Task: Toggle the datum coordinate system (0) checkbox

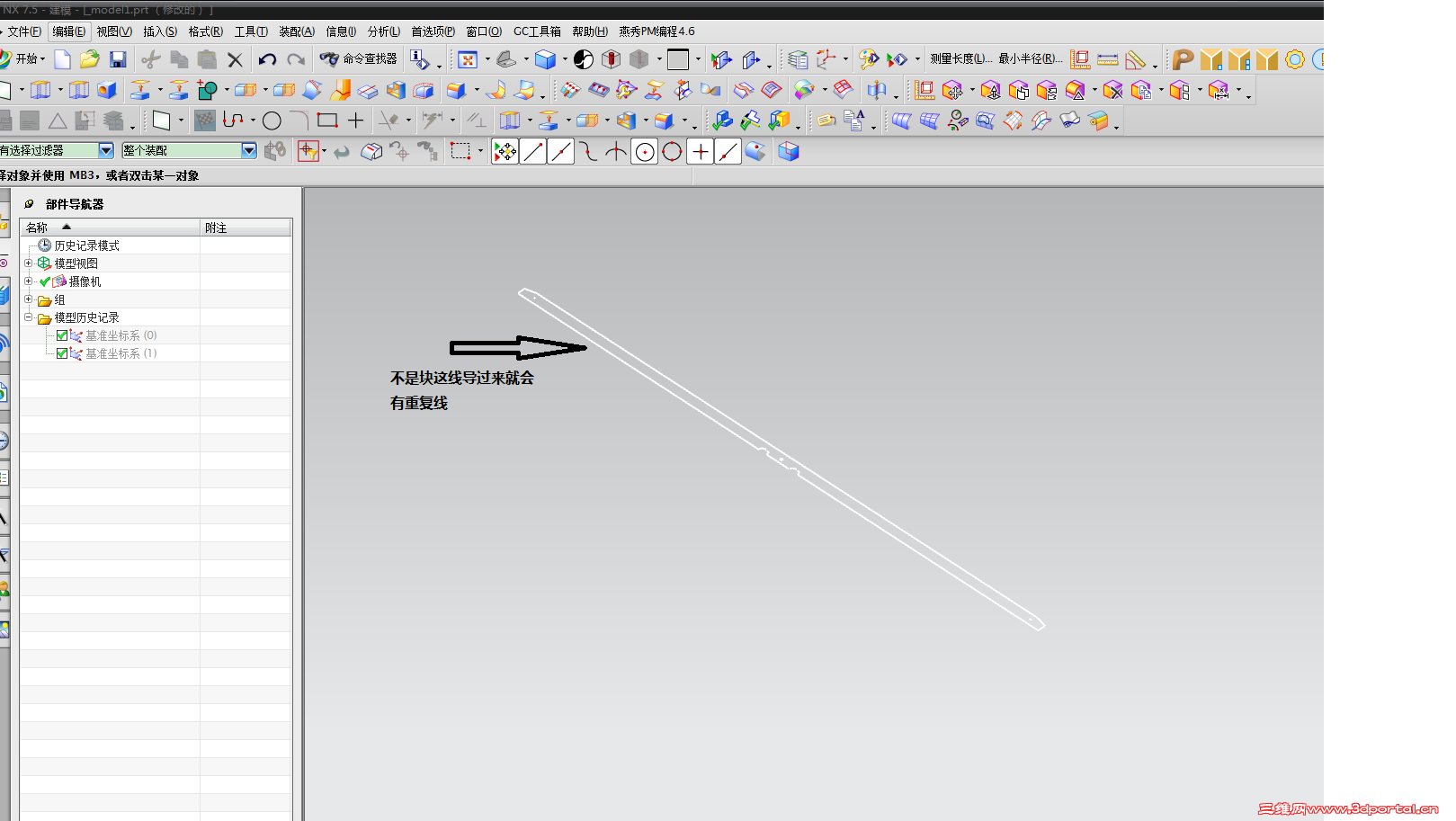Action: coord(62,335)
